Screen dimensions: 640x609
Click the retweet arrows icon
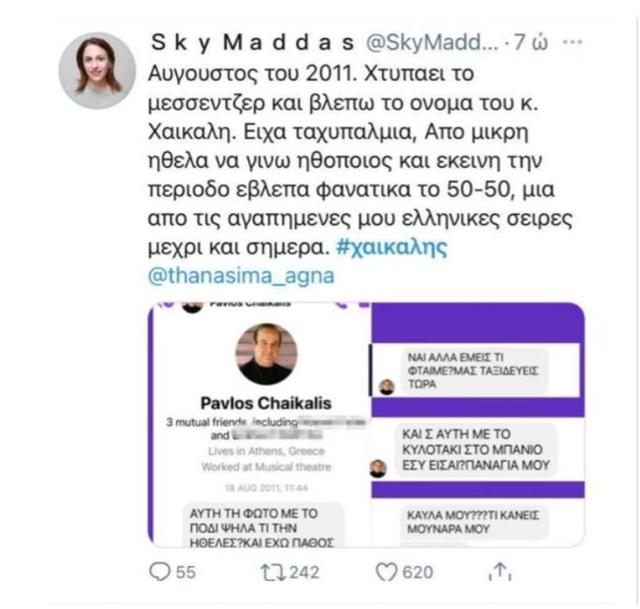273,572
